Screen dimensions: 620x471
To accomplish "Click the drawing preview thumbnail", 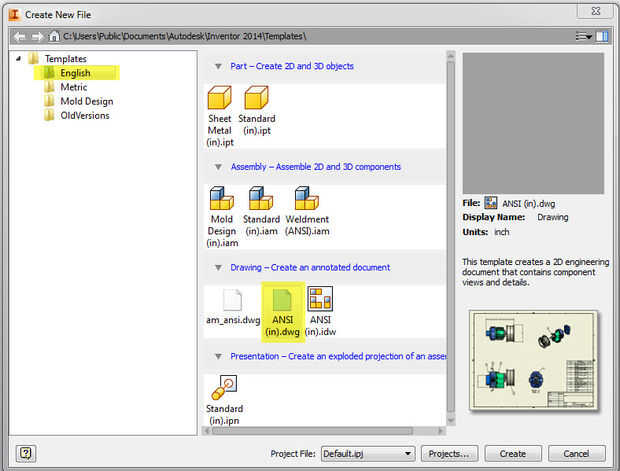I will pyautogui.click(x=533, y=360).
